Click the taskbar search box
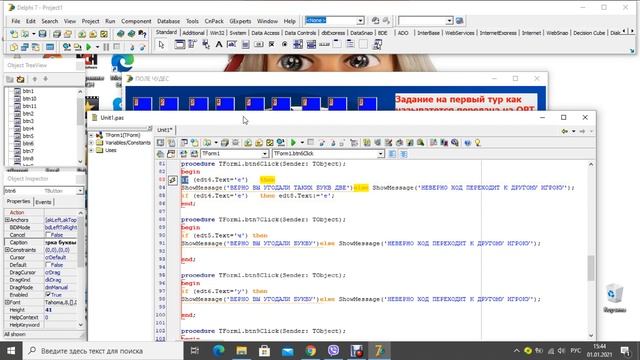This screenshot has height=360, width=640. pos(104,351)
